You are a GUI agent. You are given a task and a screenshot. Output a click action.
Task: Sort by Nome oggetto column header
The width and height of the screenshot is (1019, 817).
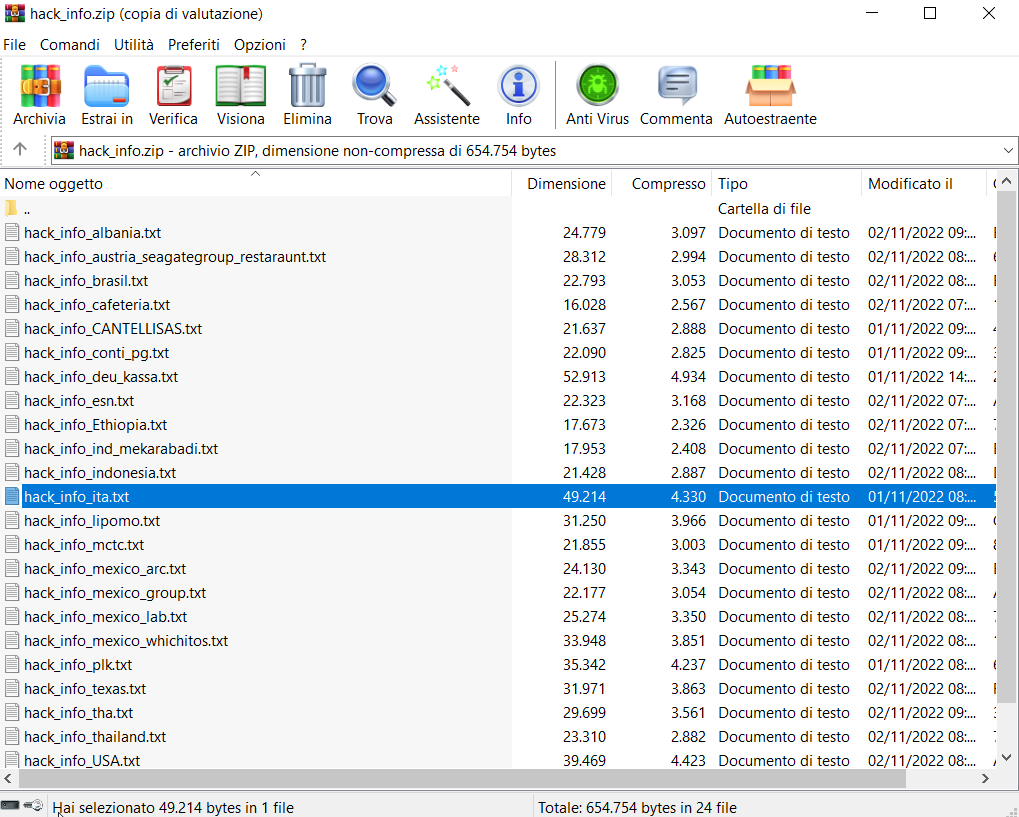tap(54, 184)
